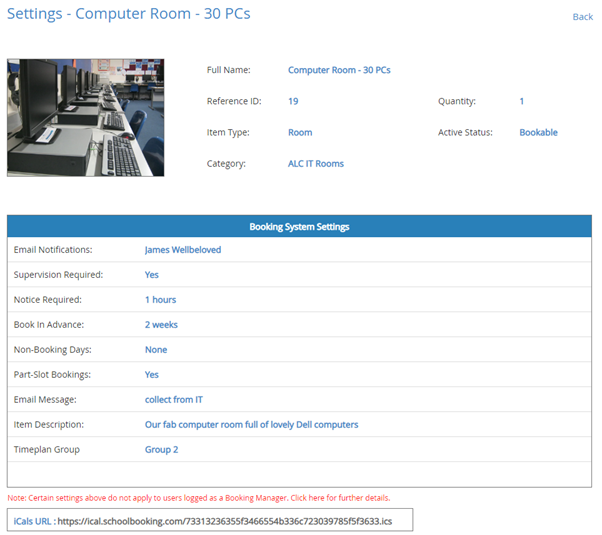Click the Quantity value 1
602x535 pixels.
point(521,101)
